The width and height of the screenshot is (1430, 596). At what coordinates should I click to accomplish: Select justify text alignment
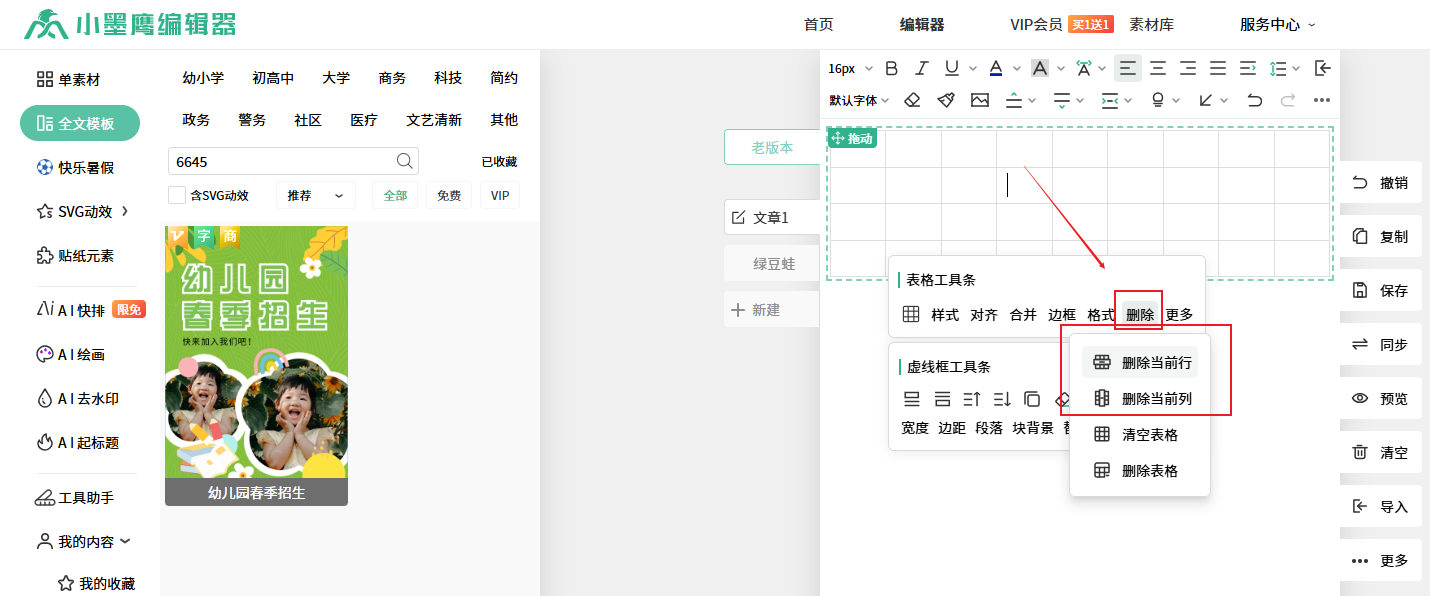coord(1218,68)
